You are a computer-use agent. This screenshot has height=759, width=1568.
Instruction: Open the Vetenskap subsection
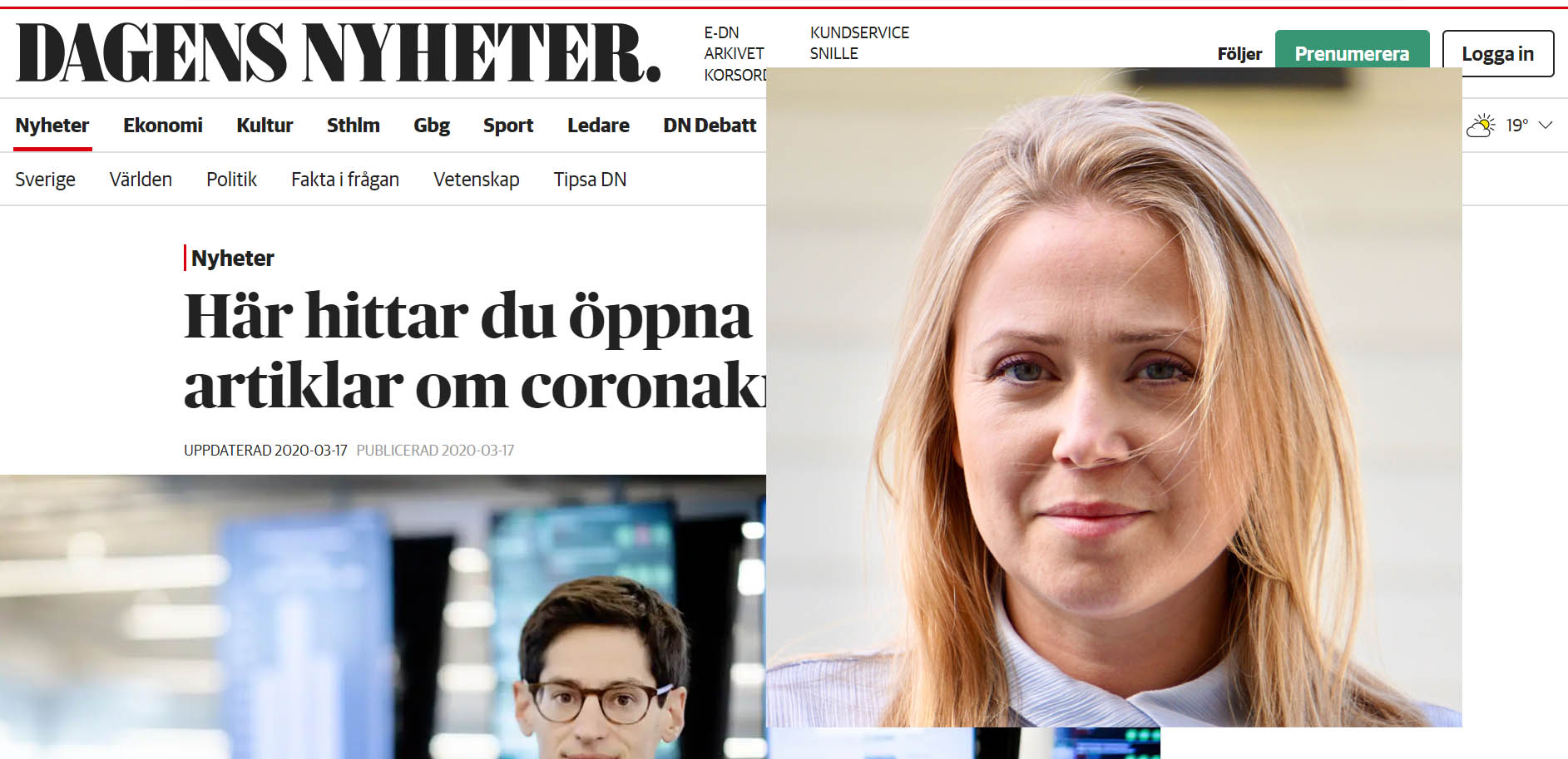(x=476, y=180)
